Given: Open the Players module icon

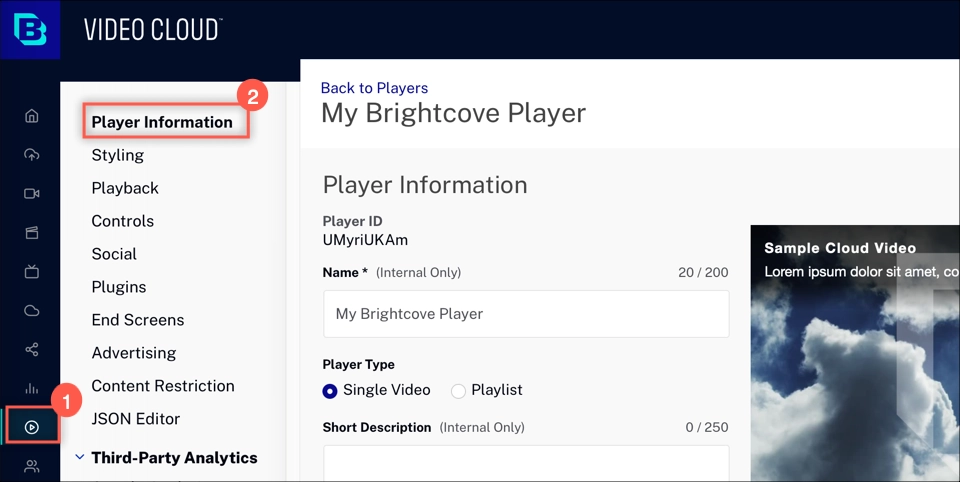Looking at the screenshot, I should [x=32, y=427].
